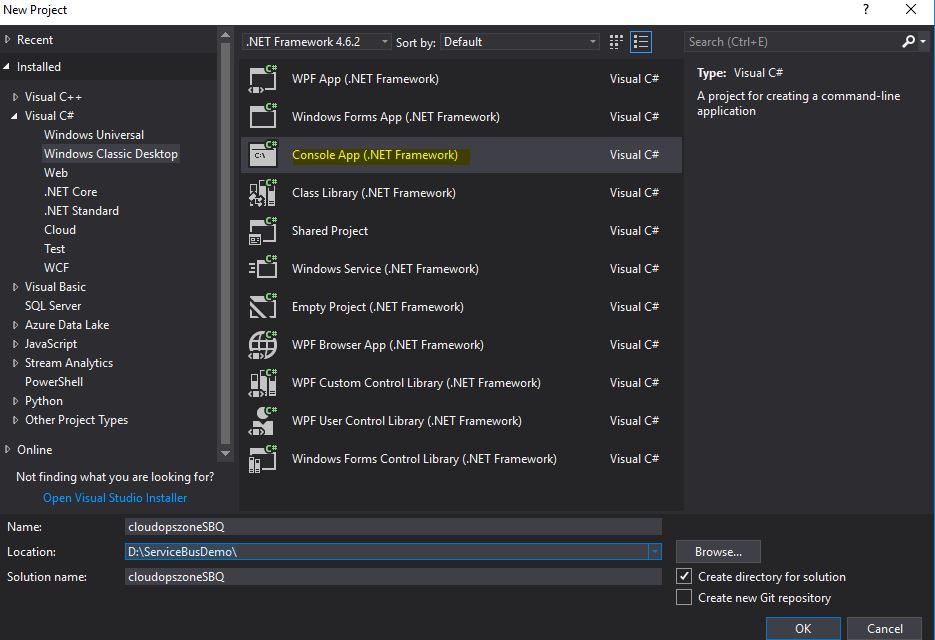This screenshot has width=935, height=640.
Task: Select the WCF category
Action: point(56,268)
